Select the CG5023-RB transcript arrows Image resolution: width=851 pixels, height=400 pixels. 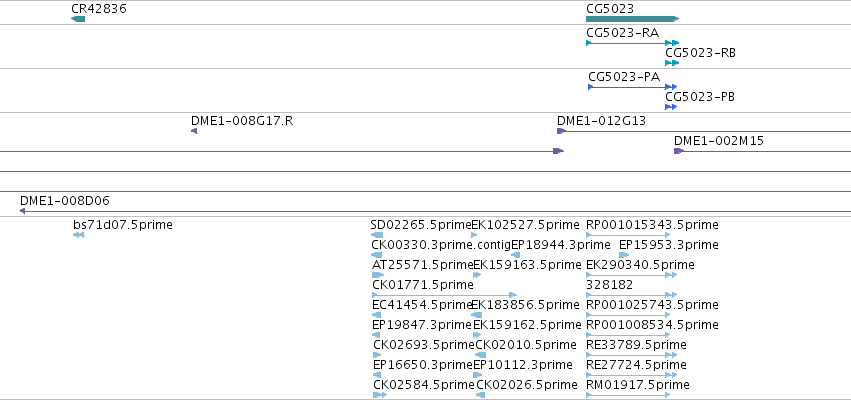pos(672,63)
